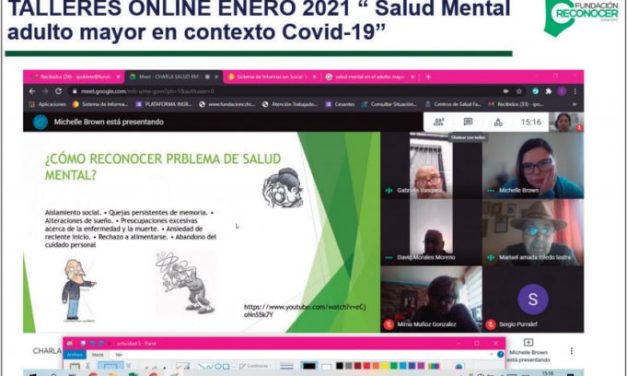Screen dimensions: 627x376
Task: Pick the yellow swatch in Paint palette
Action: [385, 366]
